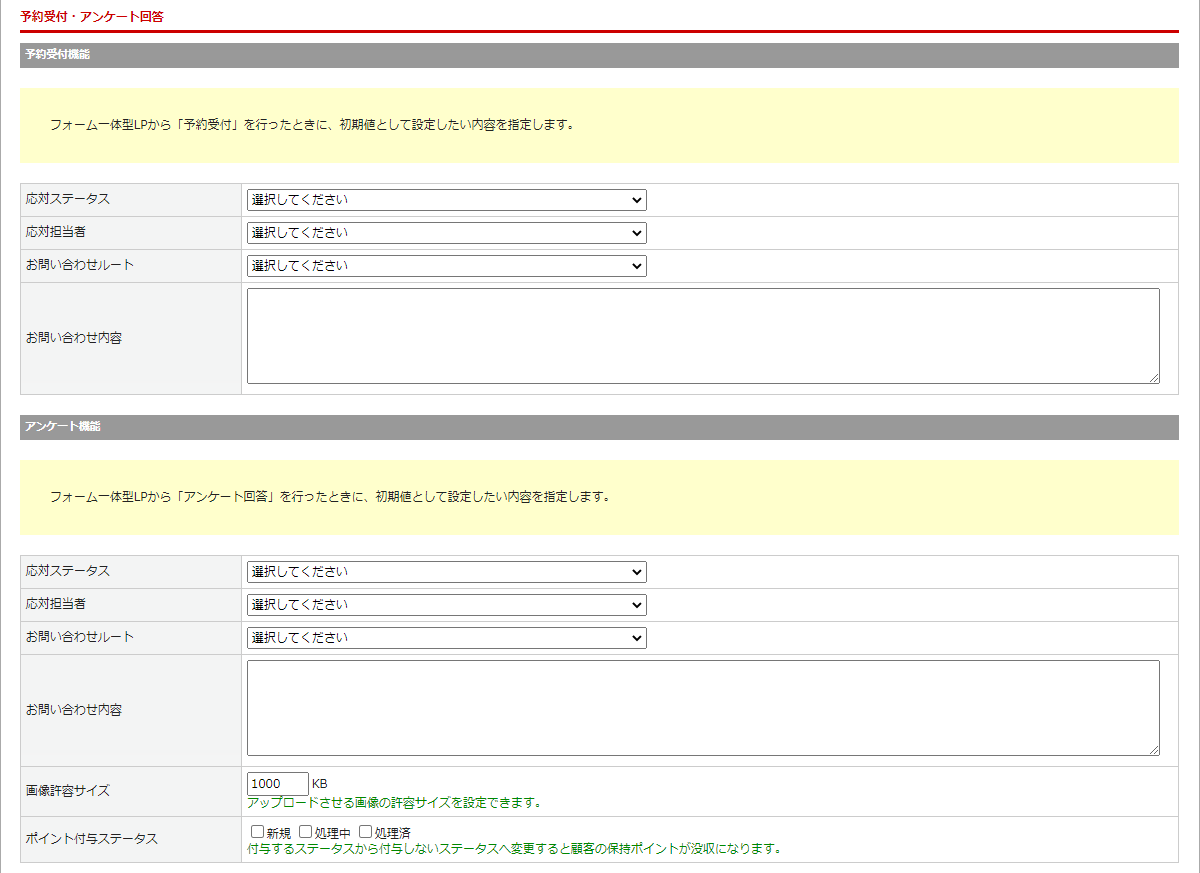Viewport: 1200px width, 873px height.
Task: Expand 応対担当者 dropdown in アンケート機能 section
Action: [x=446, y=605]
